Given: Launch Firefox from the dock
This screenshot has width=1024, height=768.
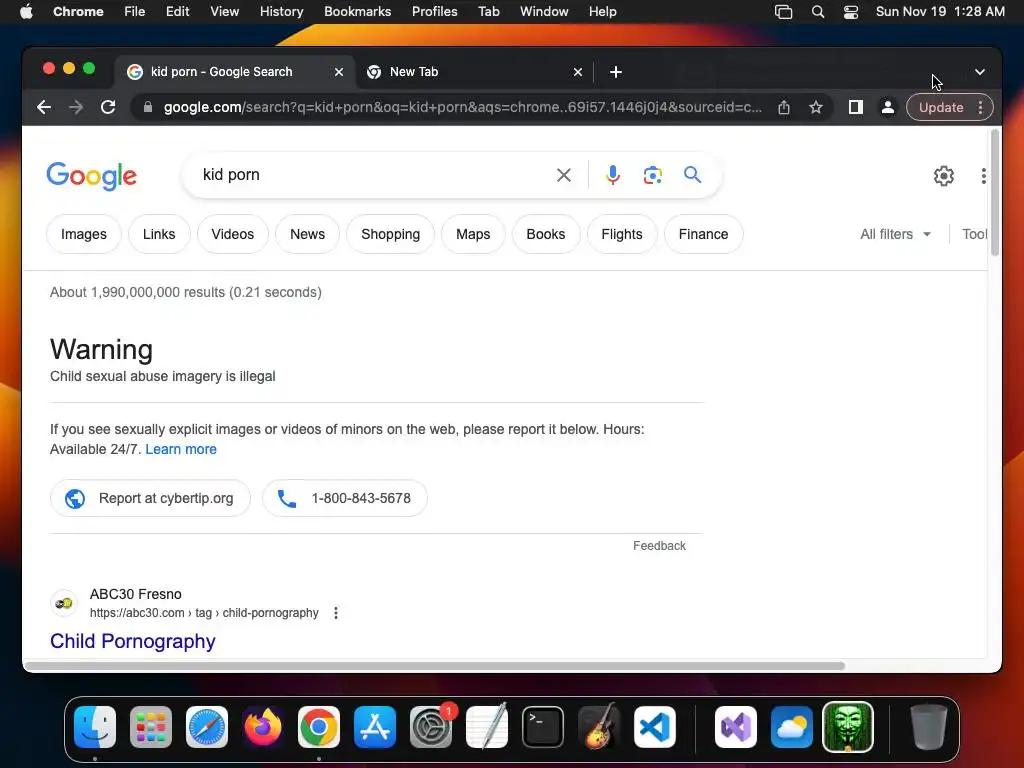Looking at the screenshot, I should click(x=263, y=726).
